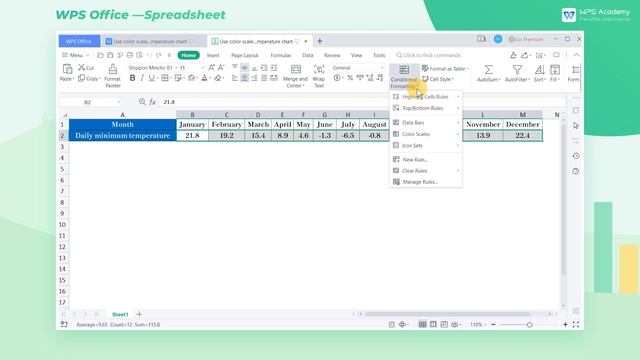Click the Fill icon in ribbon

coord(555,69)
